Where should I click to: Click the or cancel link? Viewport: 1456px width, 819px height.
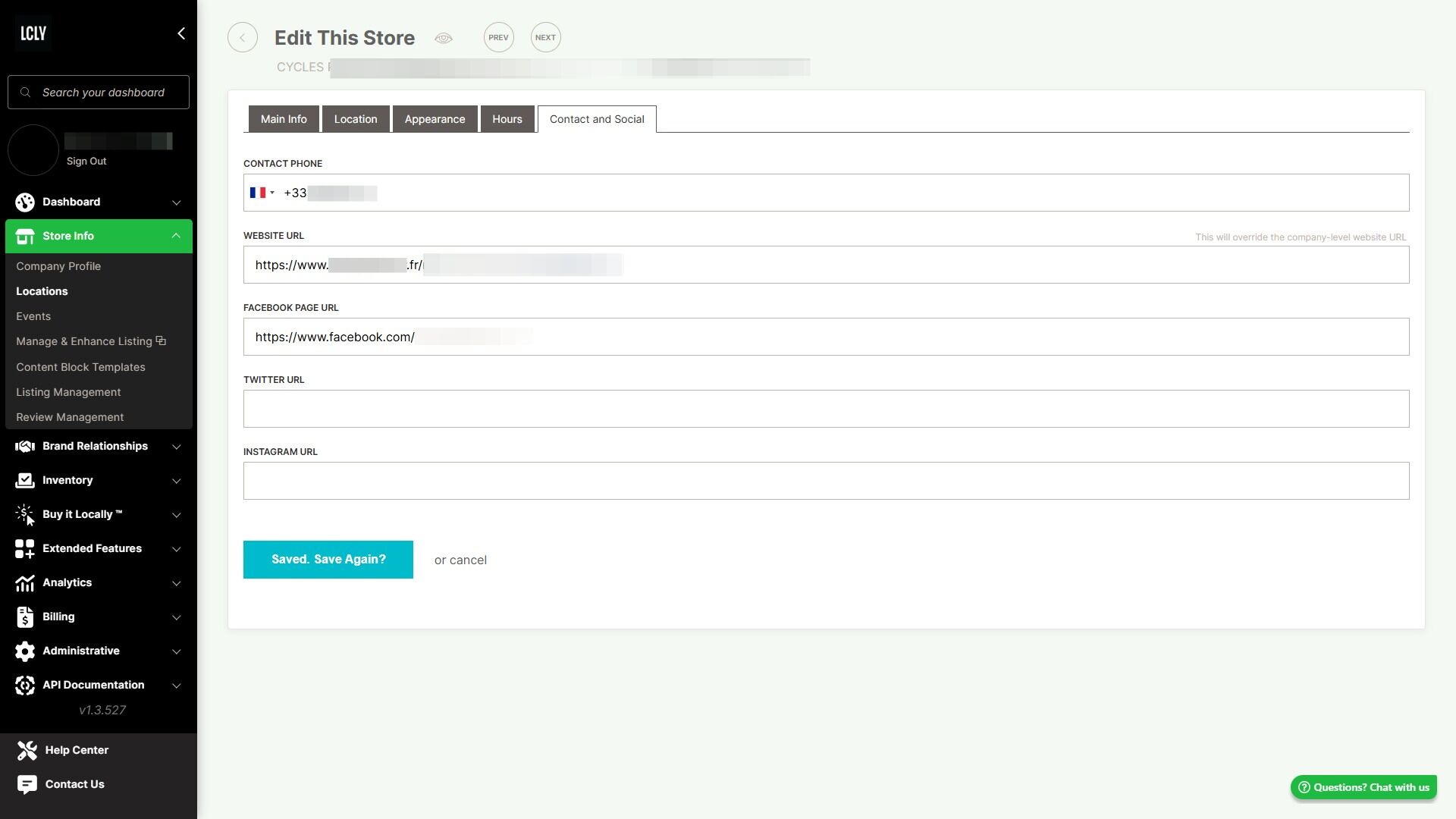tap(460, 560)
